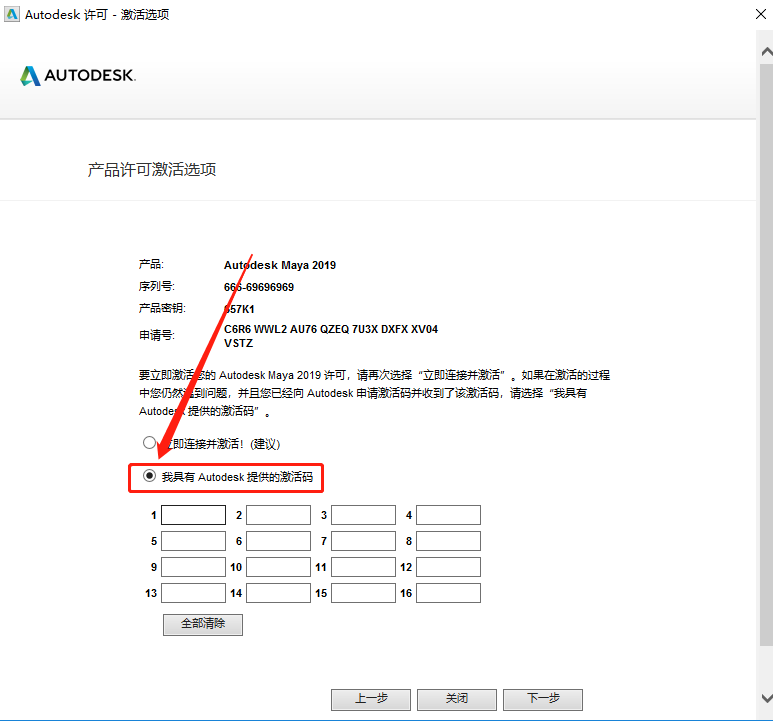This screenshot has width=773, height=721.
Task: Click the 全部清除 clear-all button
Action: [x=203, y=624]
